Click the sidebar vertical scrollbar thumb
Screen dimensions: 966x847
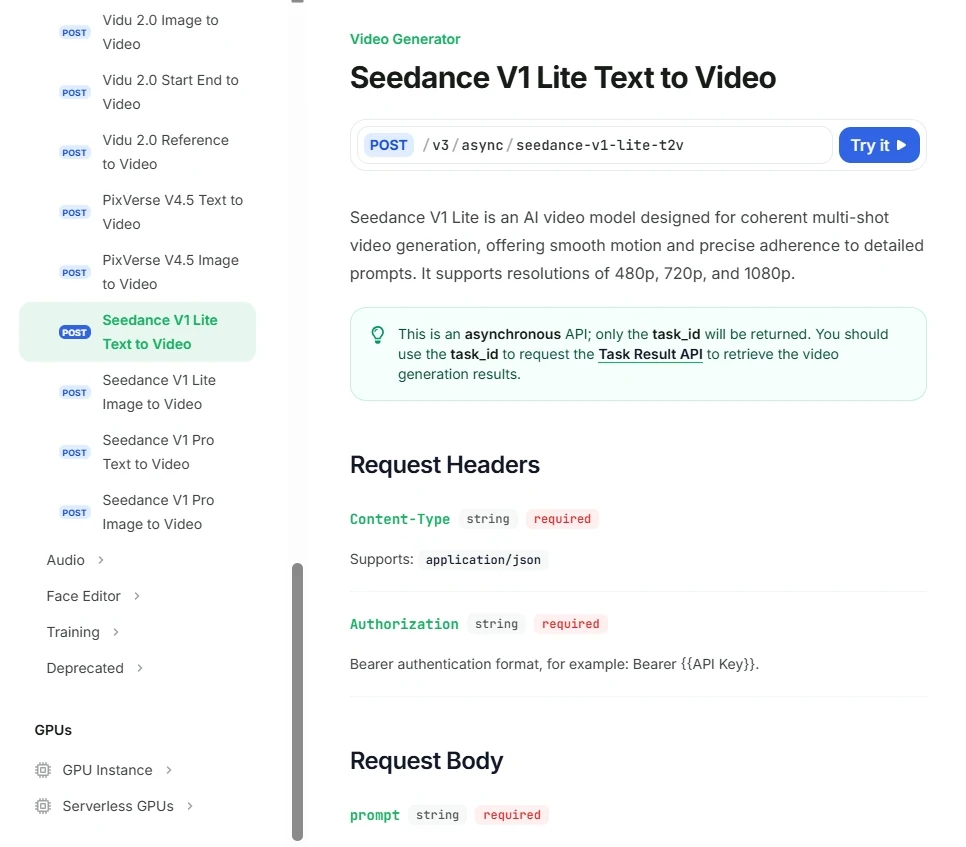(x=298, y=702)
